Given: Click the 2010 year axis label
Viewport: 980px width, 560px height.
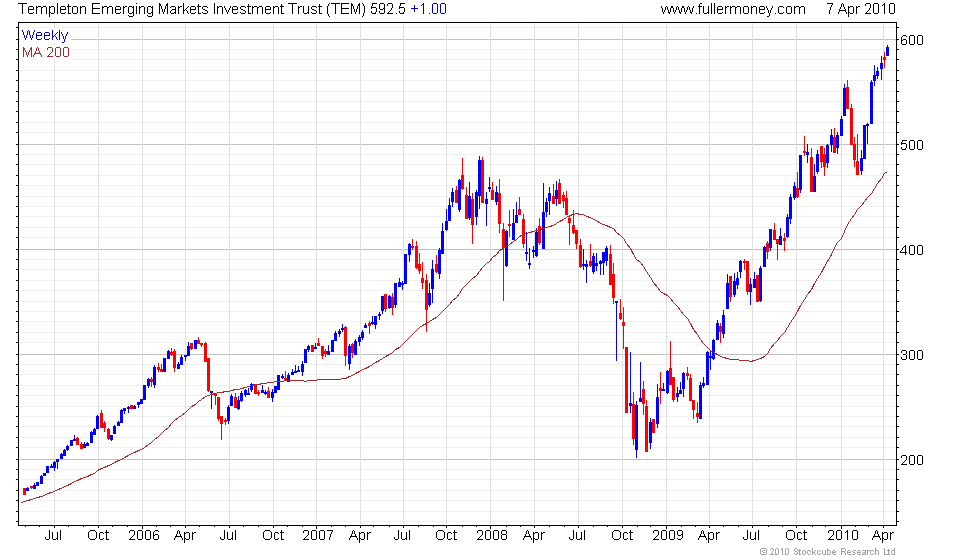Looking at the screenshot, I should (842, 535).
